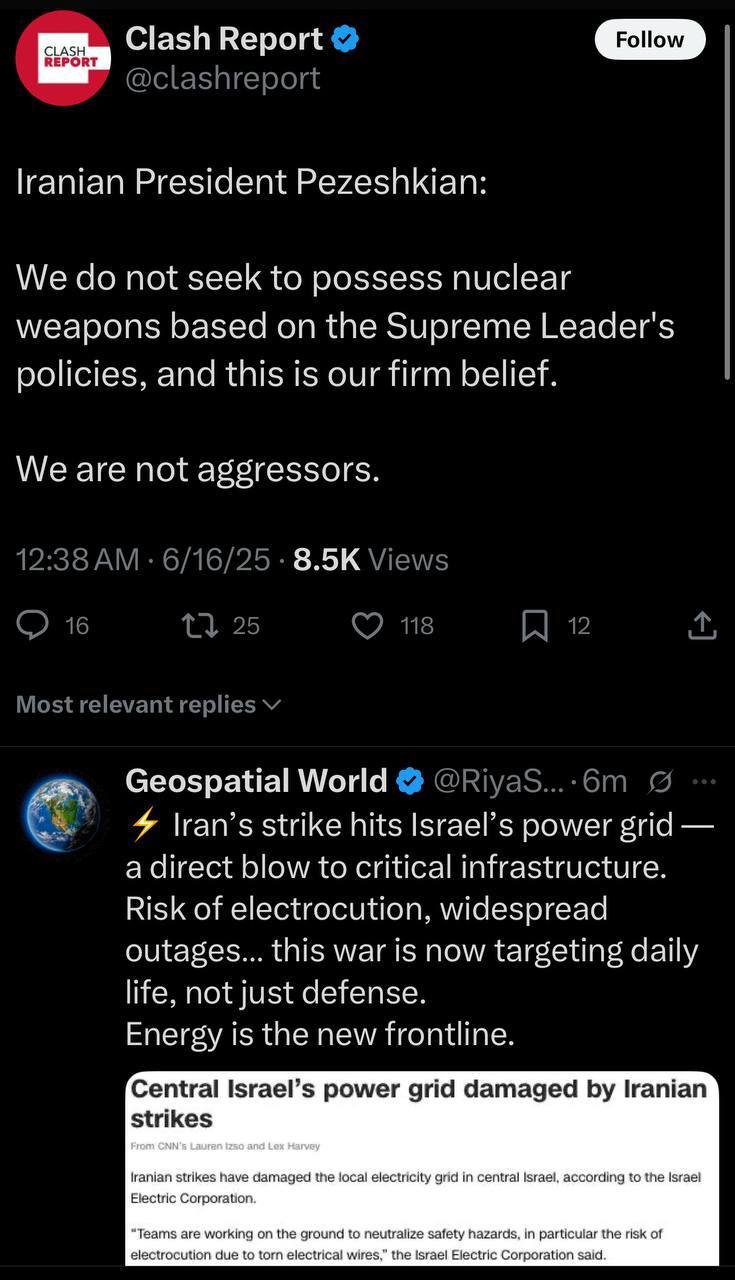
Task: Open the Geospatial World display name
Action: (256, 781)
